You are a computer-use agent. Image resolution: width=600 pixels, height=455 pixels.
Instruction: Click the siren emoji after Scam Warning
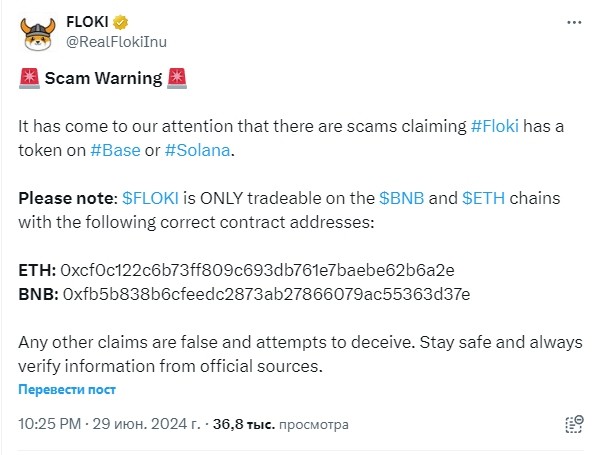pyautogui.click(x=177, y=78)
